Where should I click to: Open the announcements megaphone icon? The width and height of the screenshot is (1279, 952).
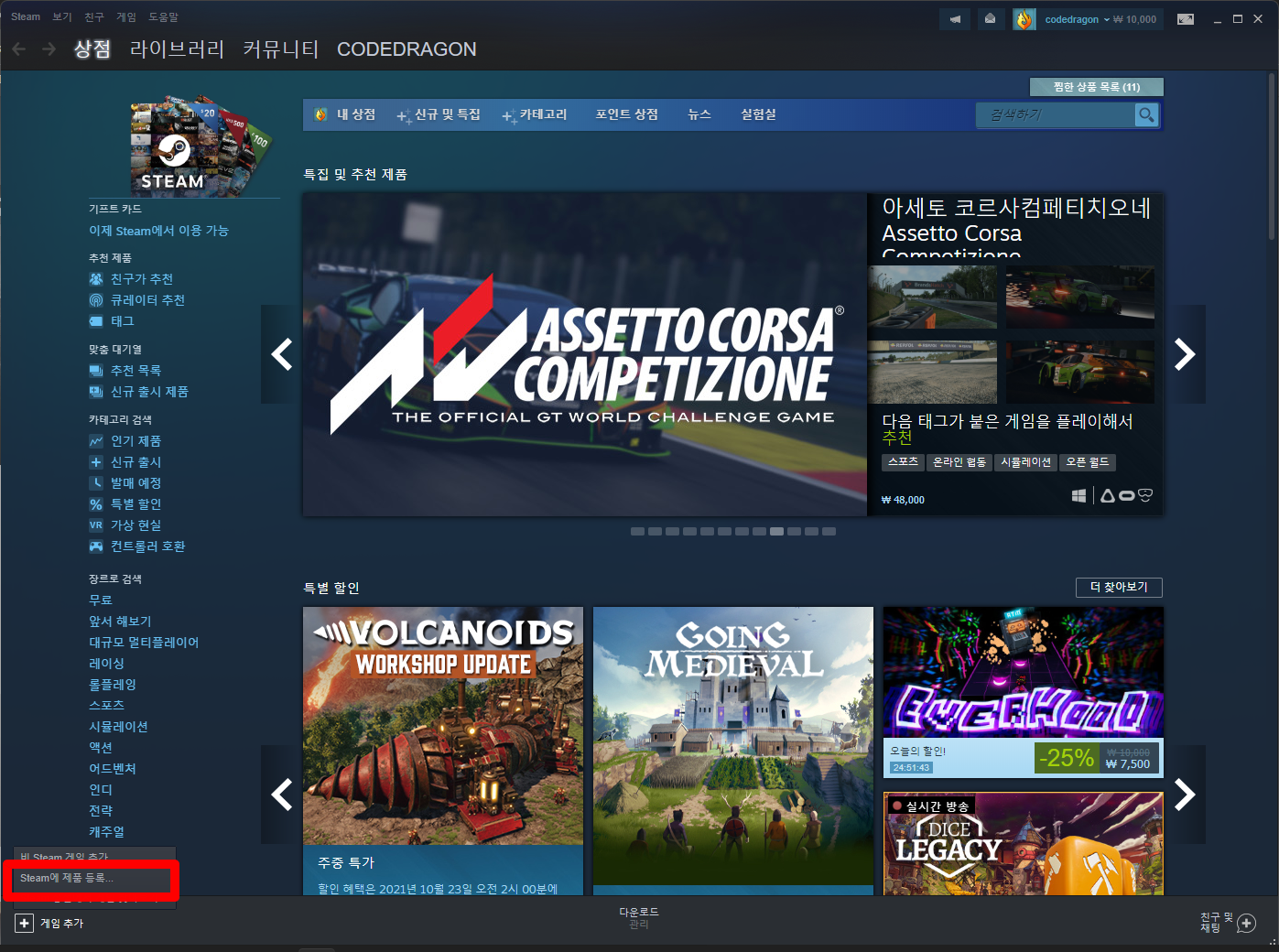pyautogui.click(x=955, y=19)
